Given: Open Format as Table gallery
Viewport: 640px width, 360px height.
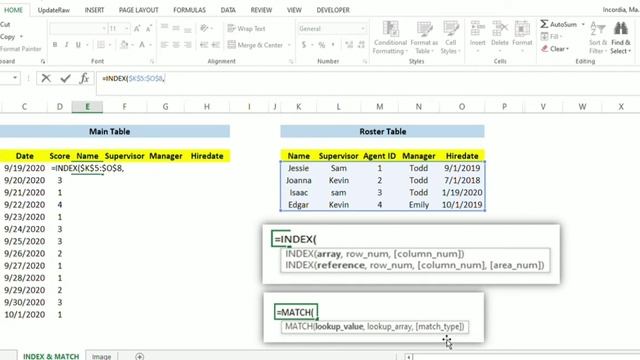Looking at the screenshot, I should coord(424,38).
